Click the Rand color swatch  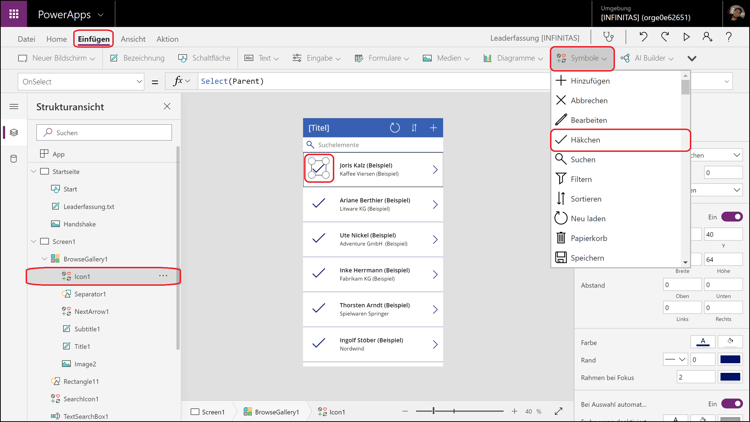(x=730, y=359)
